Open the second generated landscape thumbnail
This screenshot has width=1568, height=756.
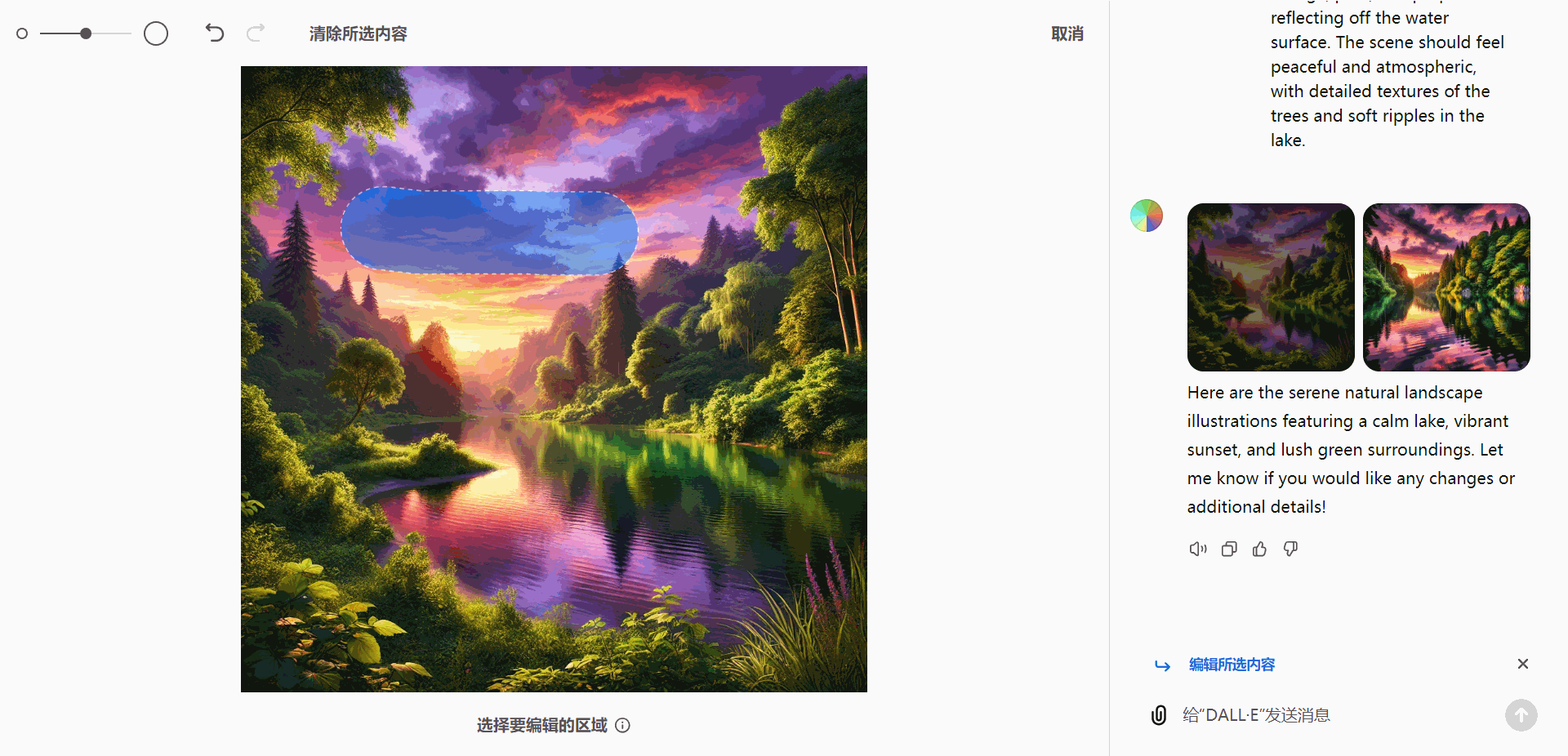(x=1446, y=287)
